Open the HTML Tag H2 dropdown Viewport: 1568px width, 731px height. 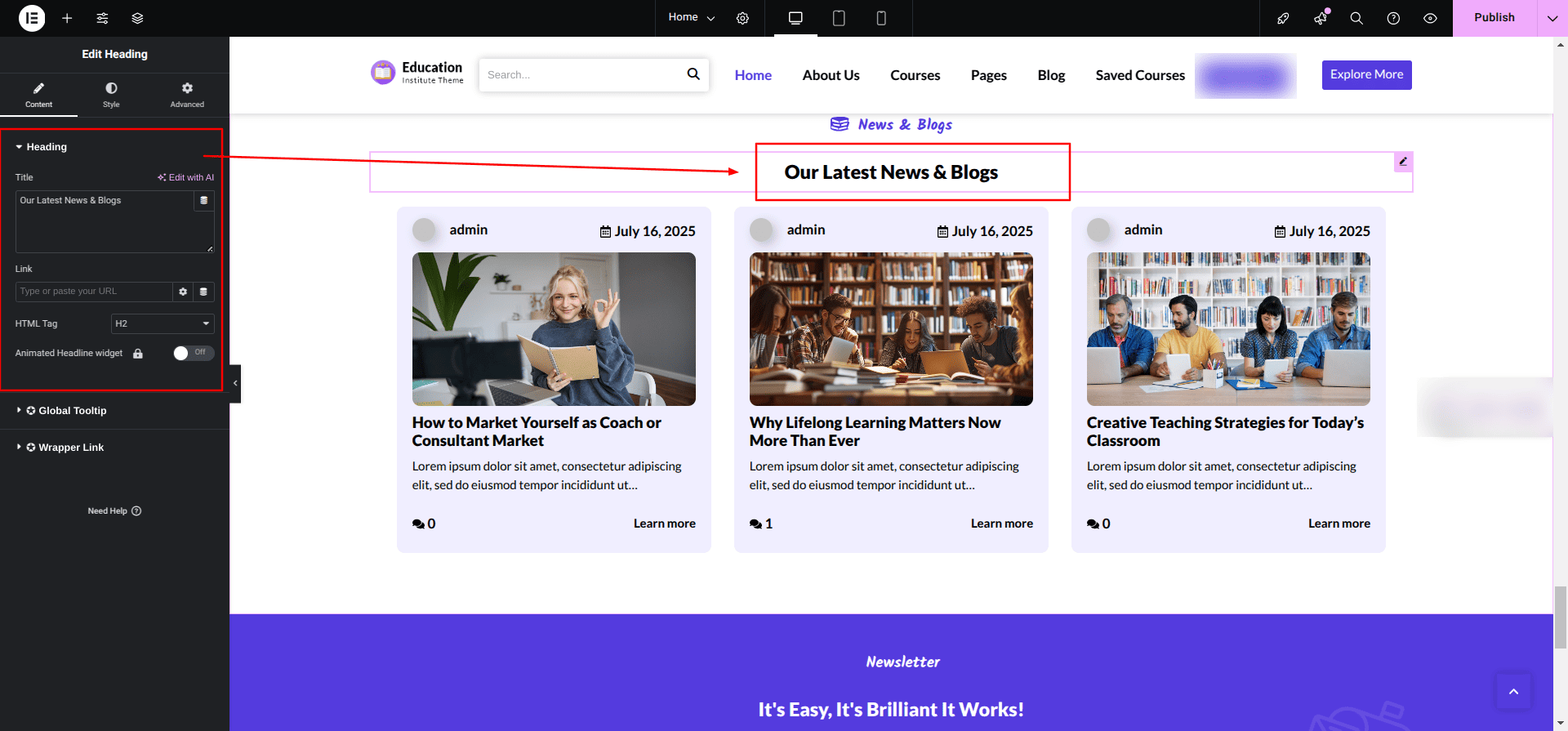click(x=163, y=324)
